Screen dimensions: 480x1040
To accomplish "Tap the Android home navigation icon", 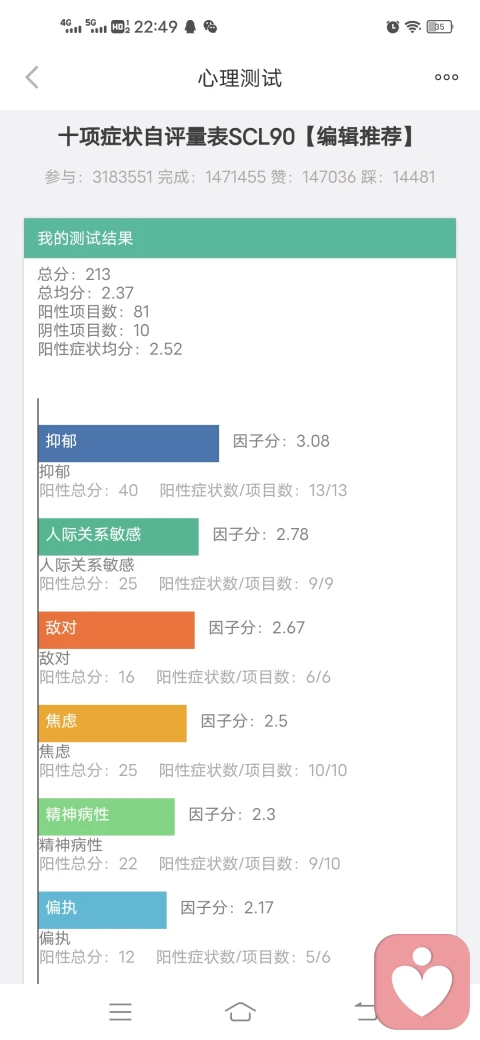I will pyautogui.click(x=240, y=1011).
